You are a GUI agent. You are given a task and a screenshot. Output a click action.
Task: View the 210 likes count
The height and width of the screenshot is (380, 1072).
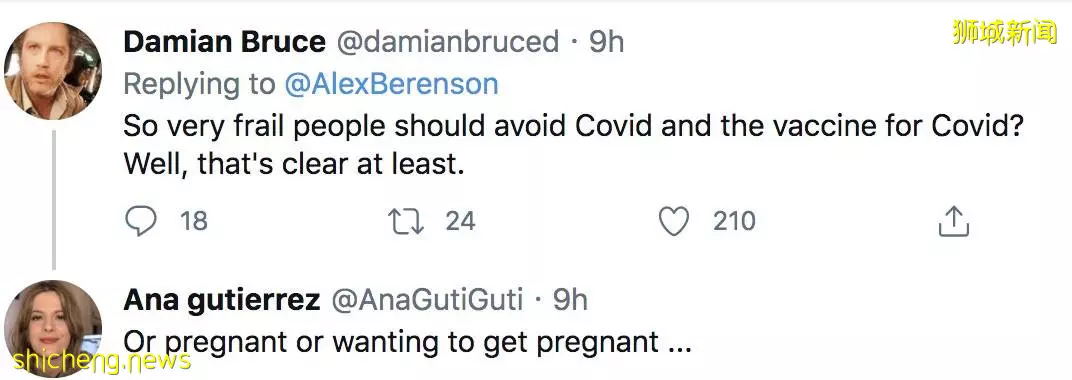[734, 221]
